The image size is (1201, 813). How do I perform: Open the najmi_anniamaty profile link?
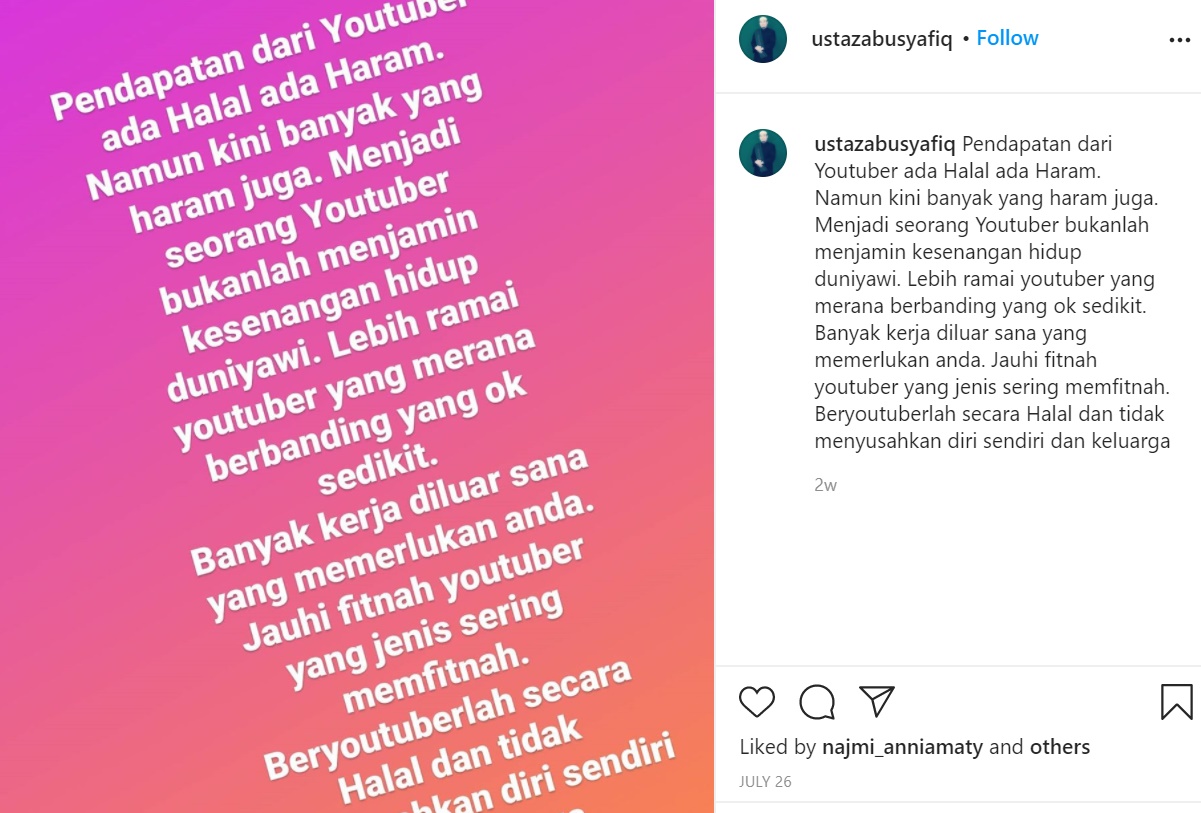pos(903,747)
